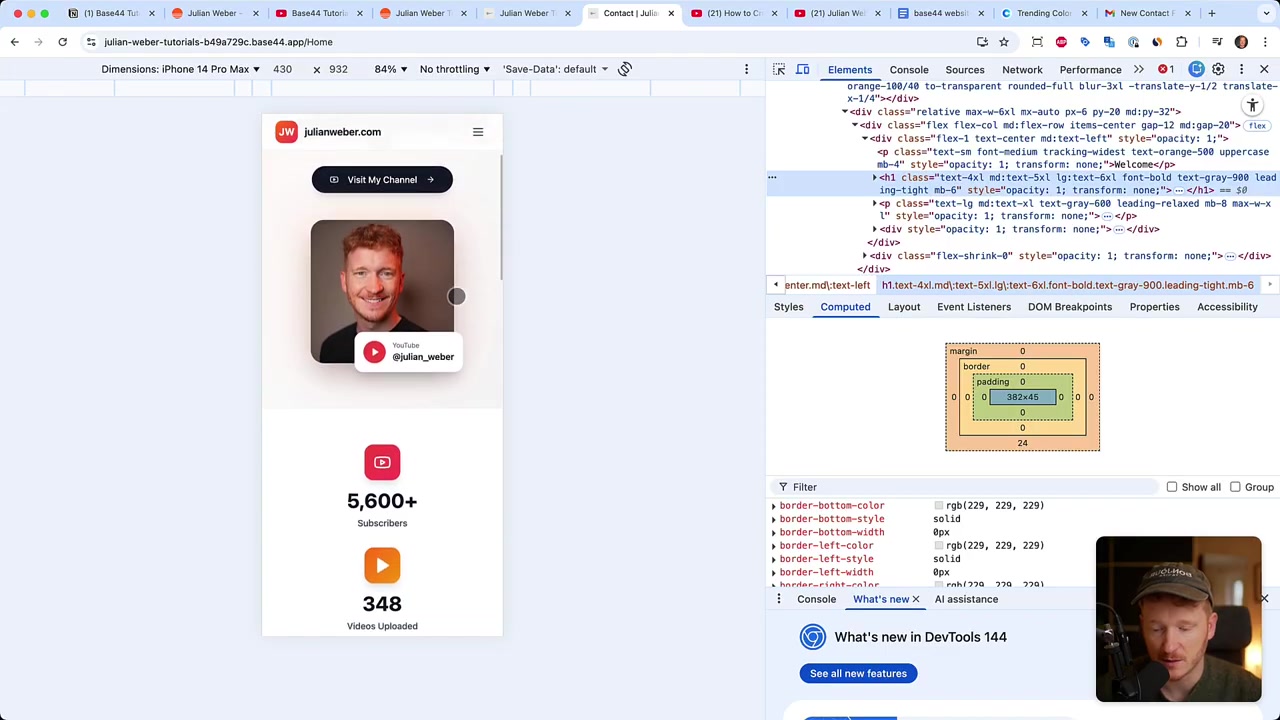Open a new browser tab with plus
Image resolution: width=1280 pixels, height=720 pixels.
[1212, 13]
